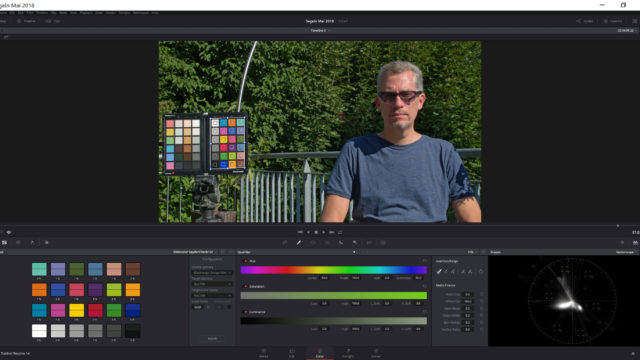
Task: Toggle the Luminance qualifier enable dot
Action: coord(245,312)
